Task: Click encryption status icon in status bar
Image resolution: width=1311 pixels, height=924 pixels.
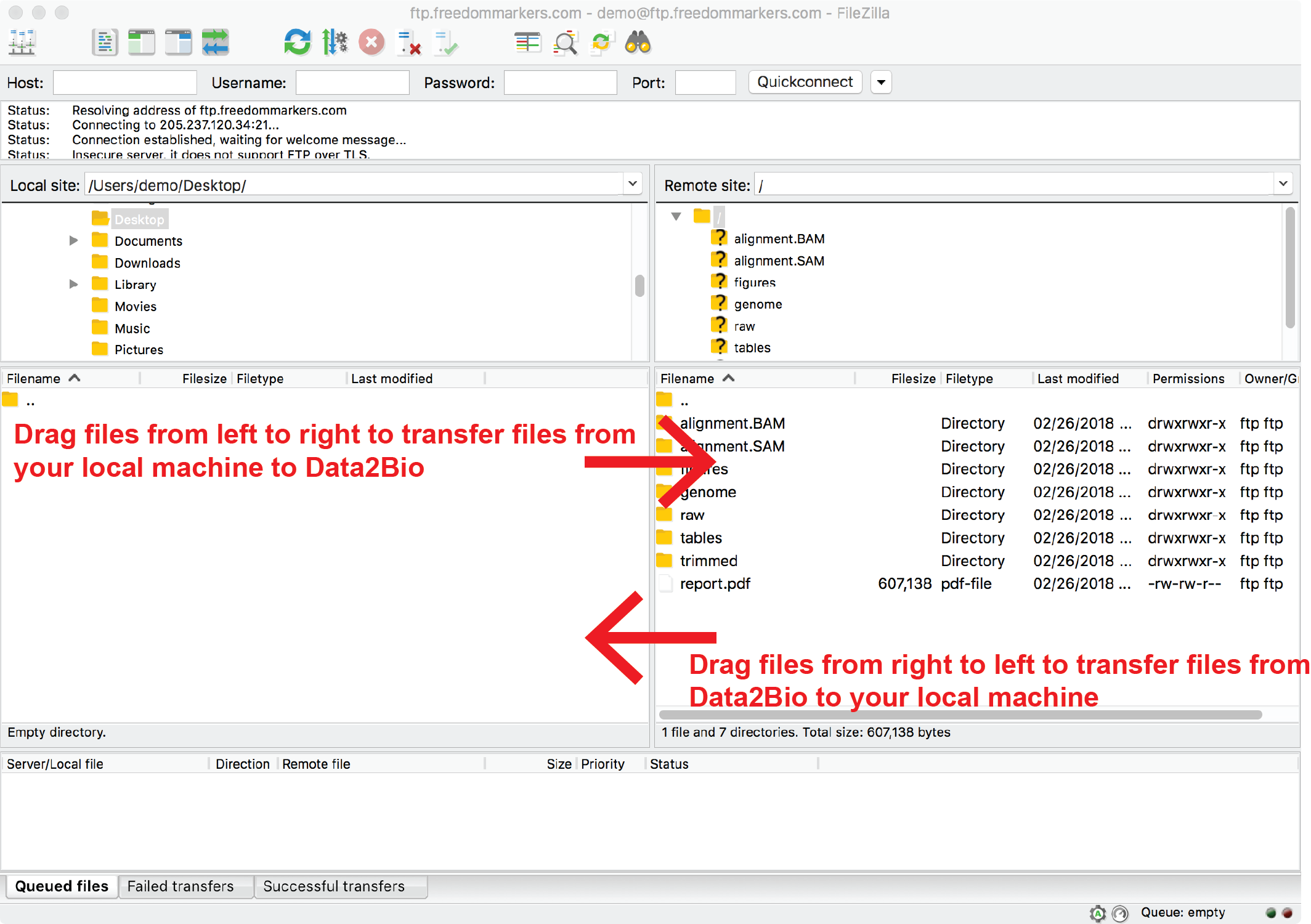Action: click(x=1097, y=913)
